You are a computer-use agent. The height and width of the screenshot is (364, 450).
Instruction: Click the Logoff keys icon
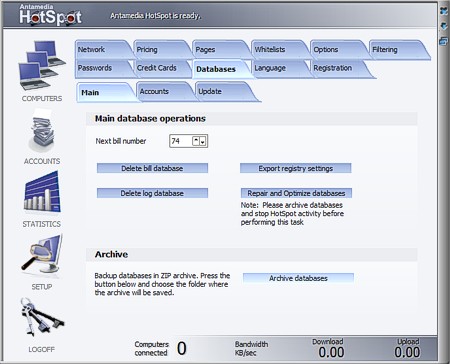[x=42, y=317]
